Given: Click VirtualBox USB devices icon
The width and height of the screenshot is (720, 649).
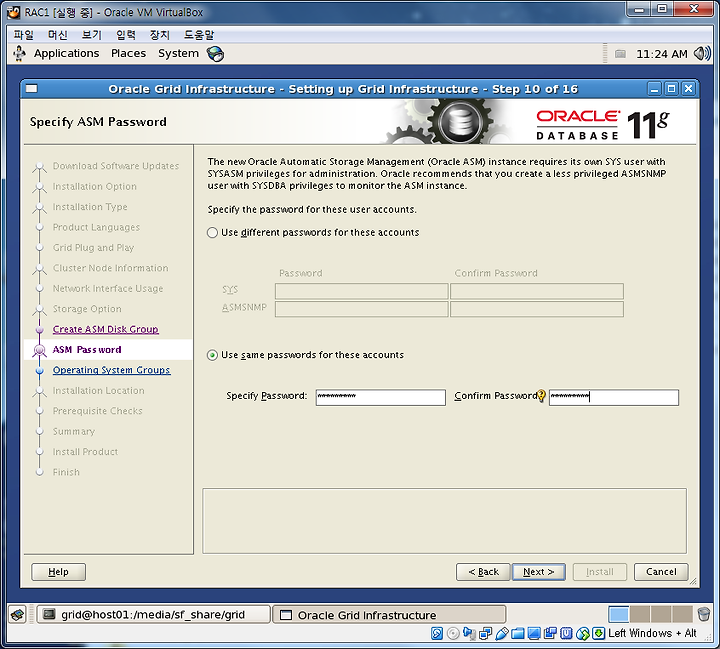Looking at the screenshot, I should [501, 633].
